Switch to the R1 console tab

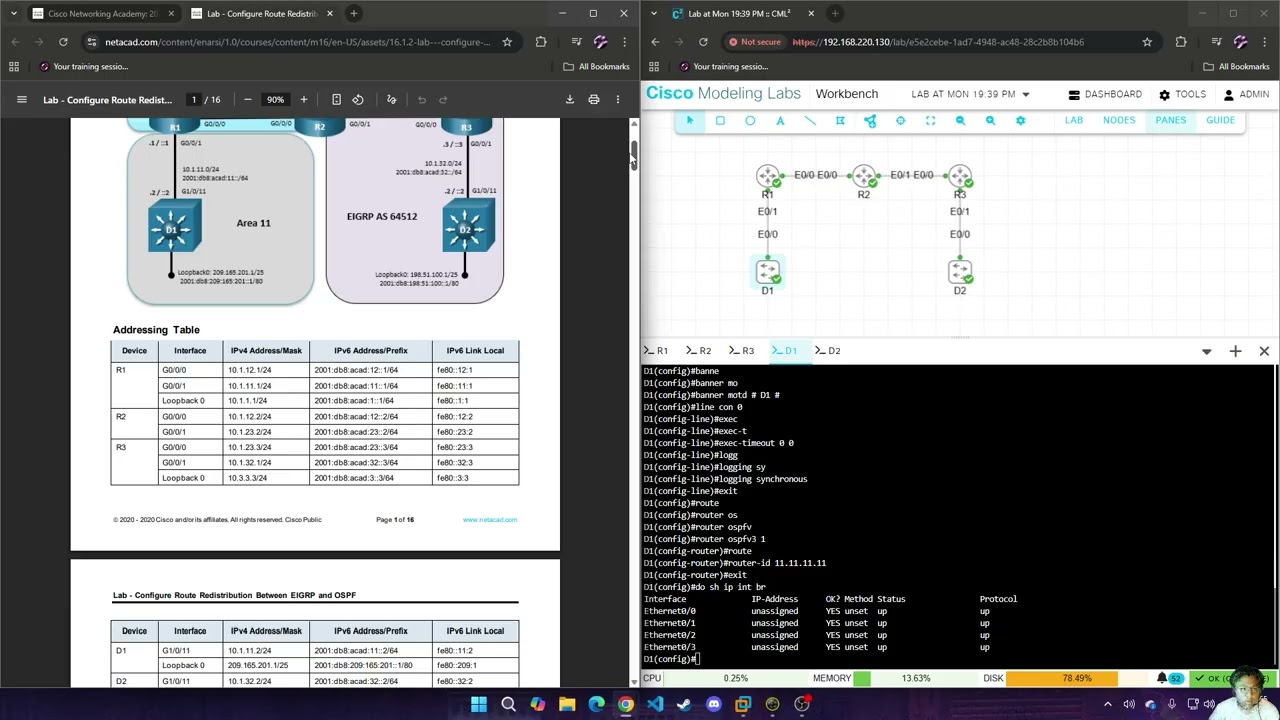[657, 351]
